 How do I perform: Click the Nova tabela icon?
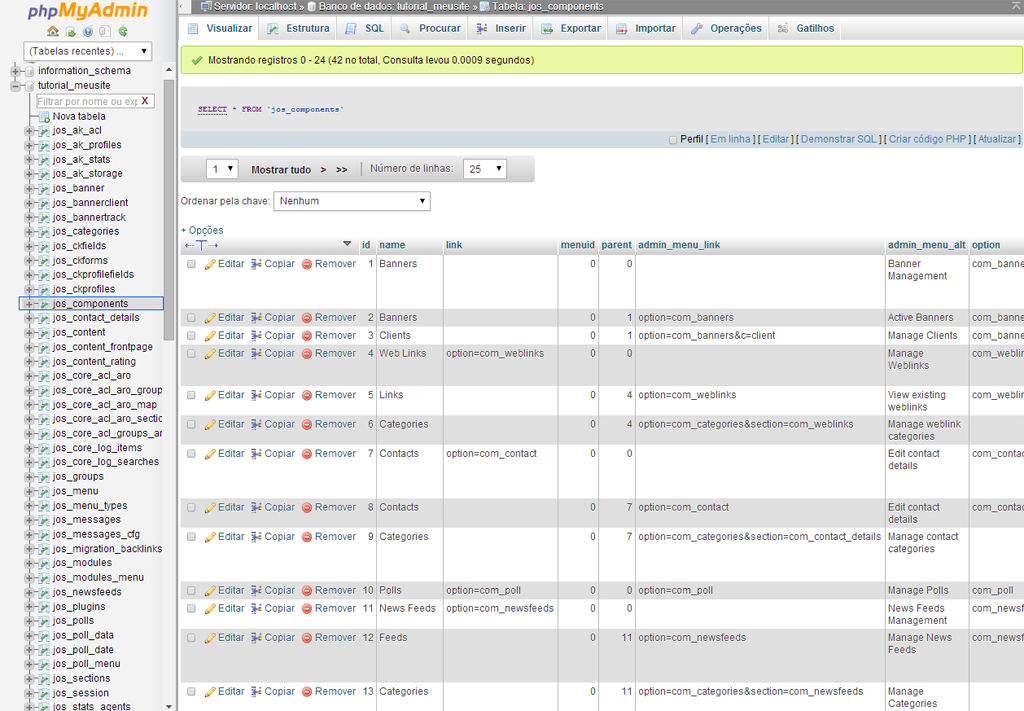click(44, 117)
